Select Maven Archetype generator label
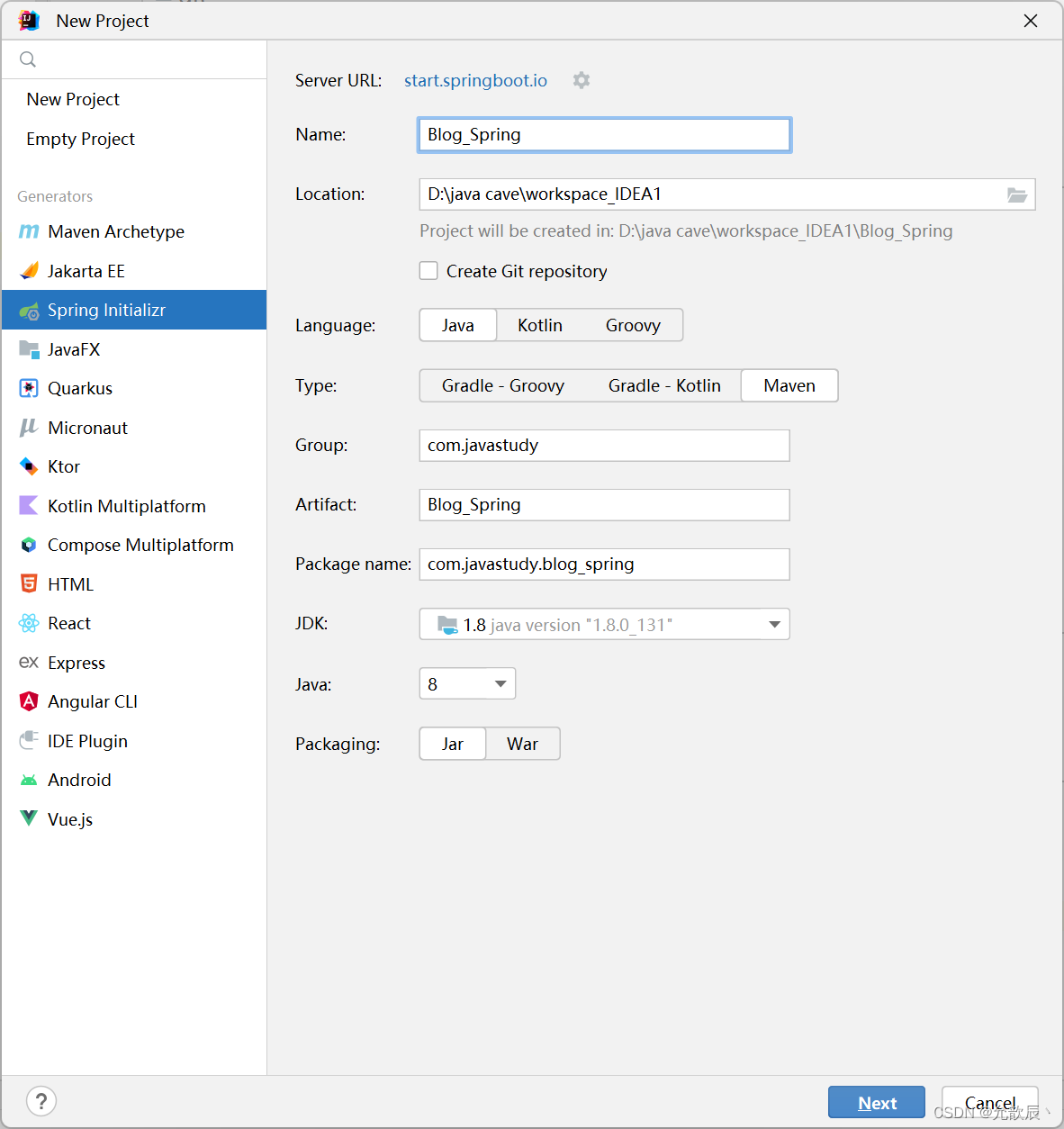This screenshot has height=1129, width=1064. click(x=116, y=231)
